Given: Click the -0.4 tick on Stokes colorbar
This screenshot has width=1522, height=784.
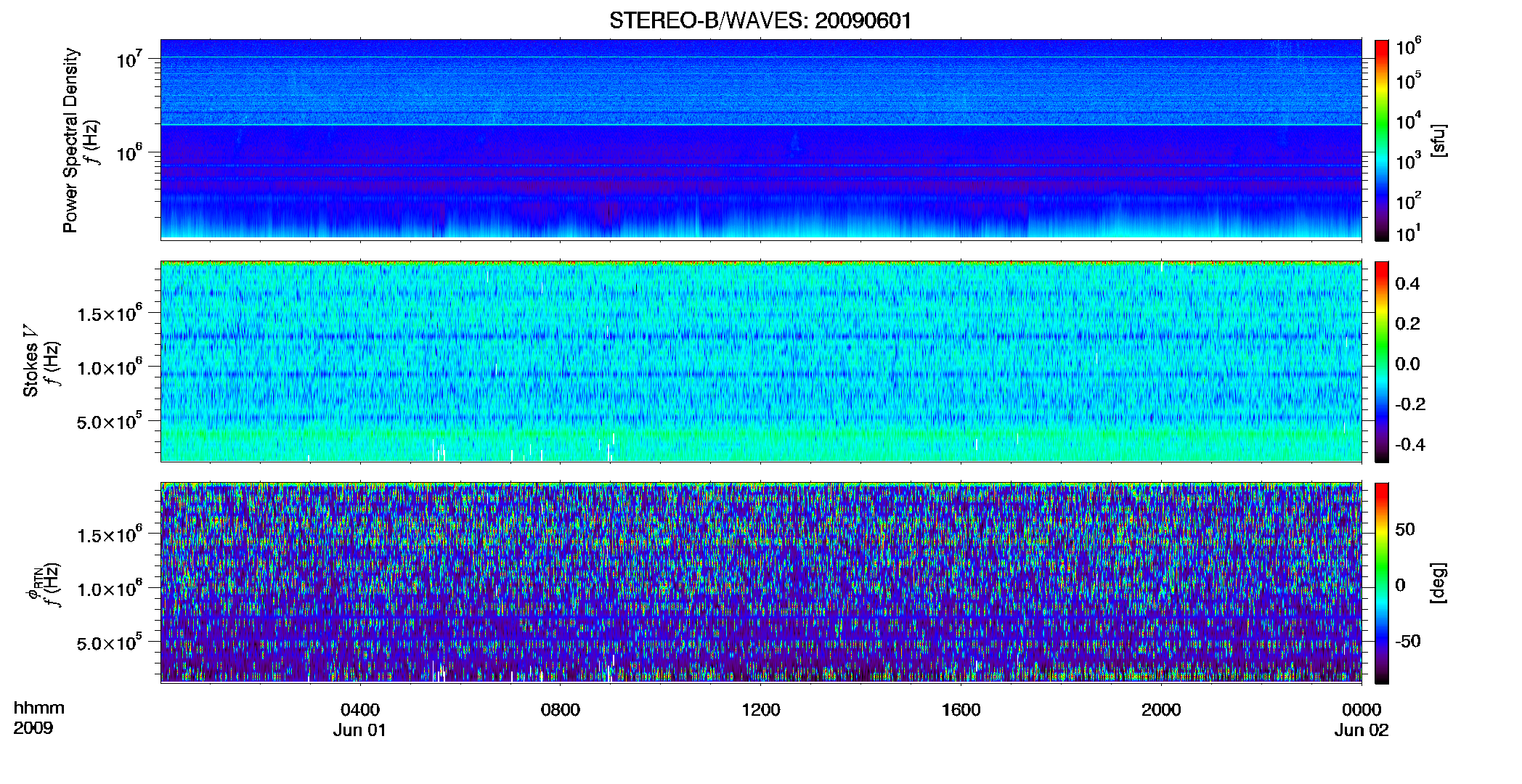Looking at the screenshot, I should click(x=1410, y=444).
